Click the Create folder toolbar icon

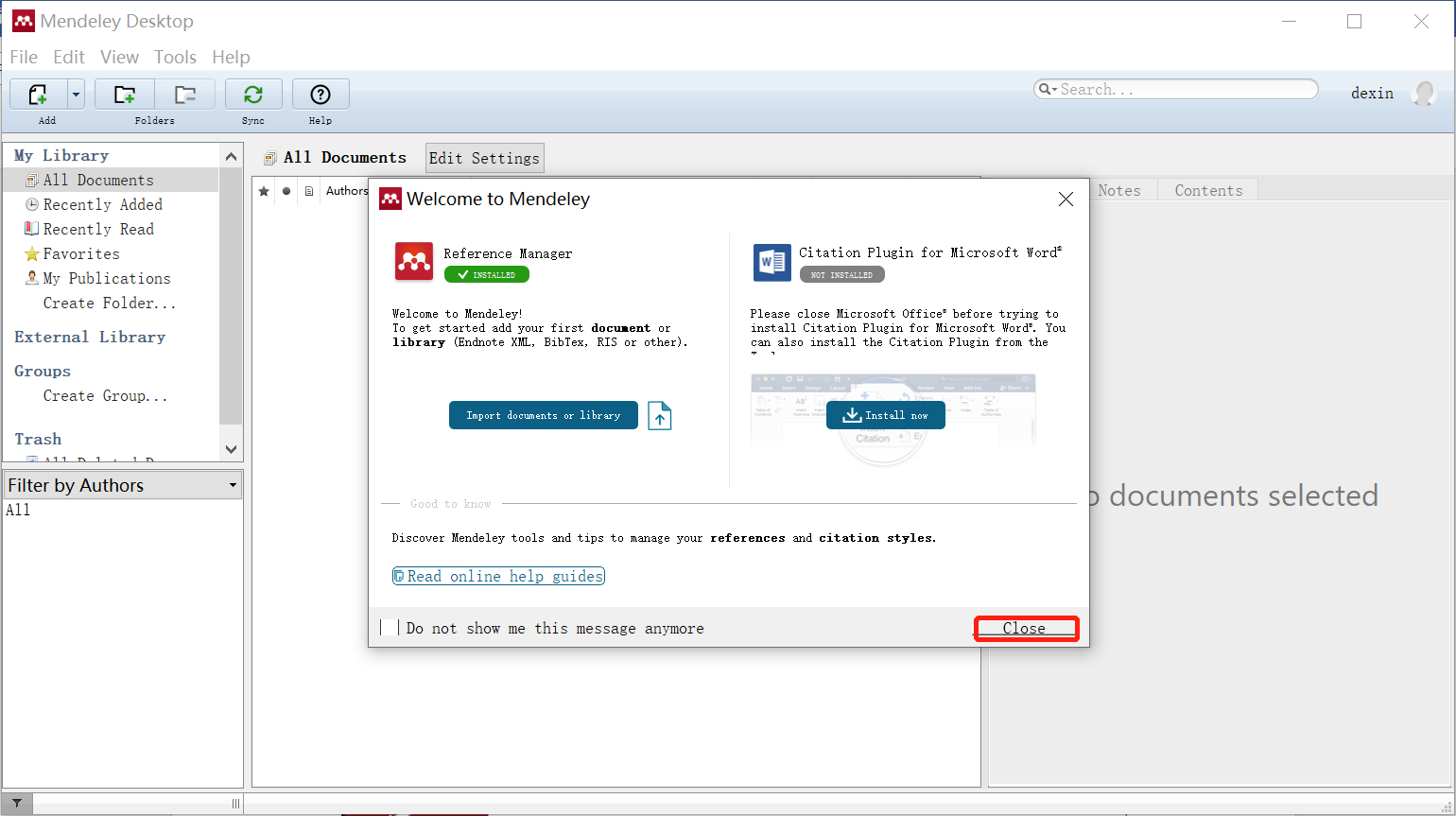pos(125,95)
